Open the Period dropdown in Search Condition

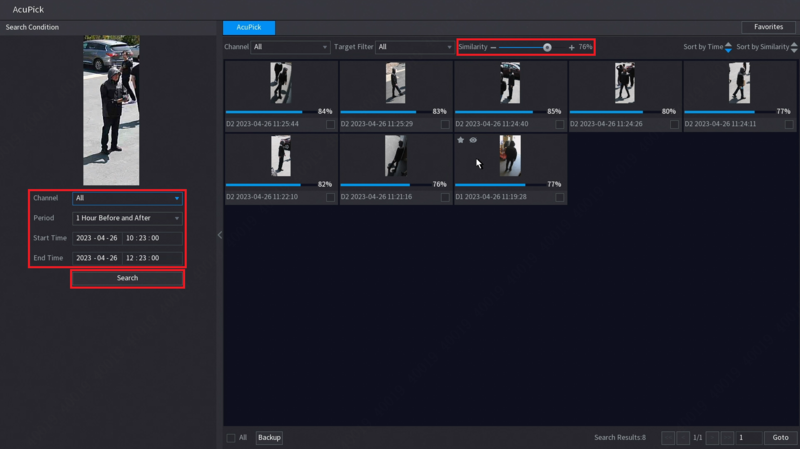[x=127, y=218]
